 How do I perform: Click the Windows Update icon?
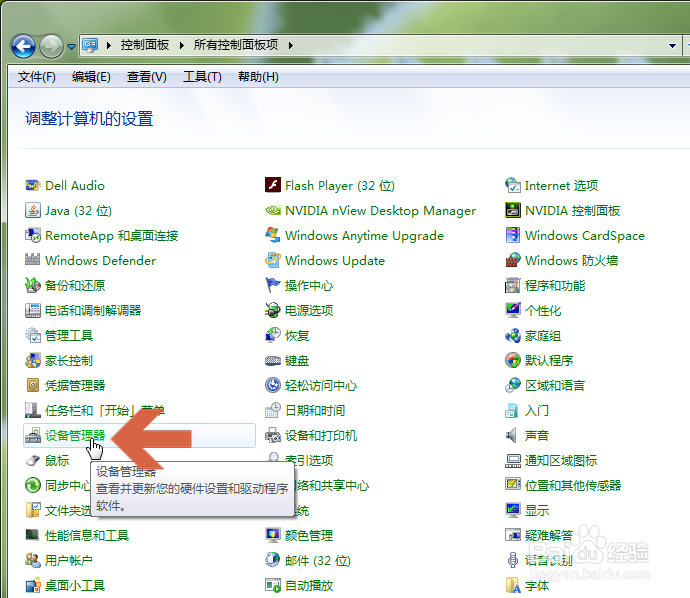pyautogui.click(x=273, y=260)
